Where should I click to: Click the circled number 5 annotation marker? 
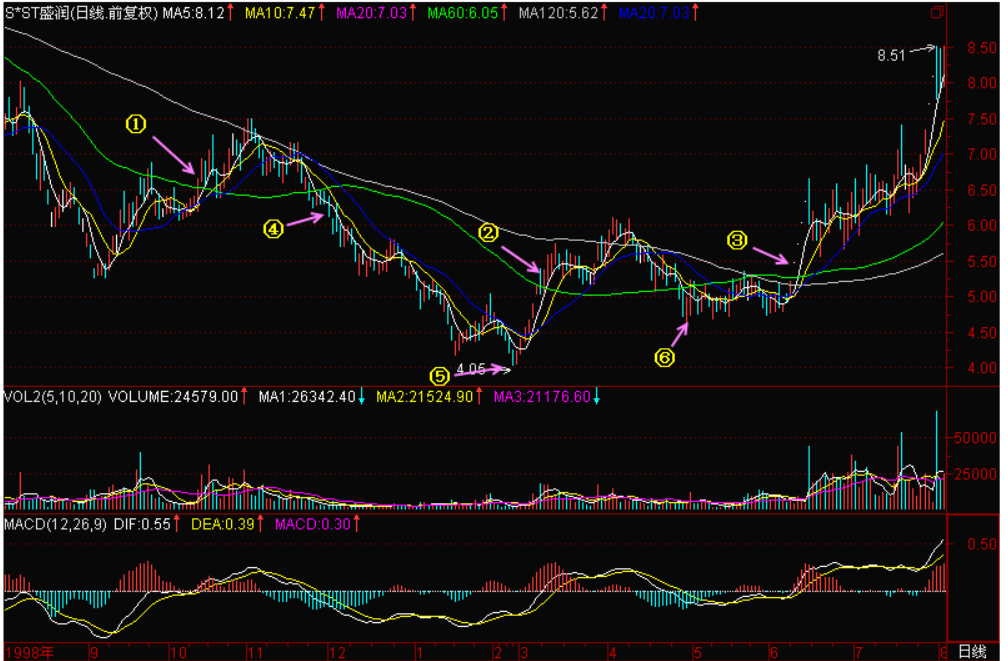tap(440, 376)
